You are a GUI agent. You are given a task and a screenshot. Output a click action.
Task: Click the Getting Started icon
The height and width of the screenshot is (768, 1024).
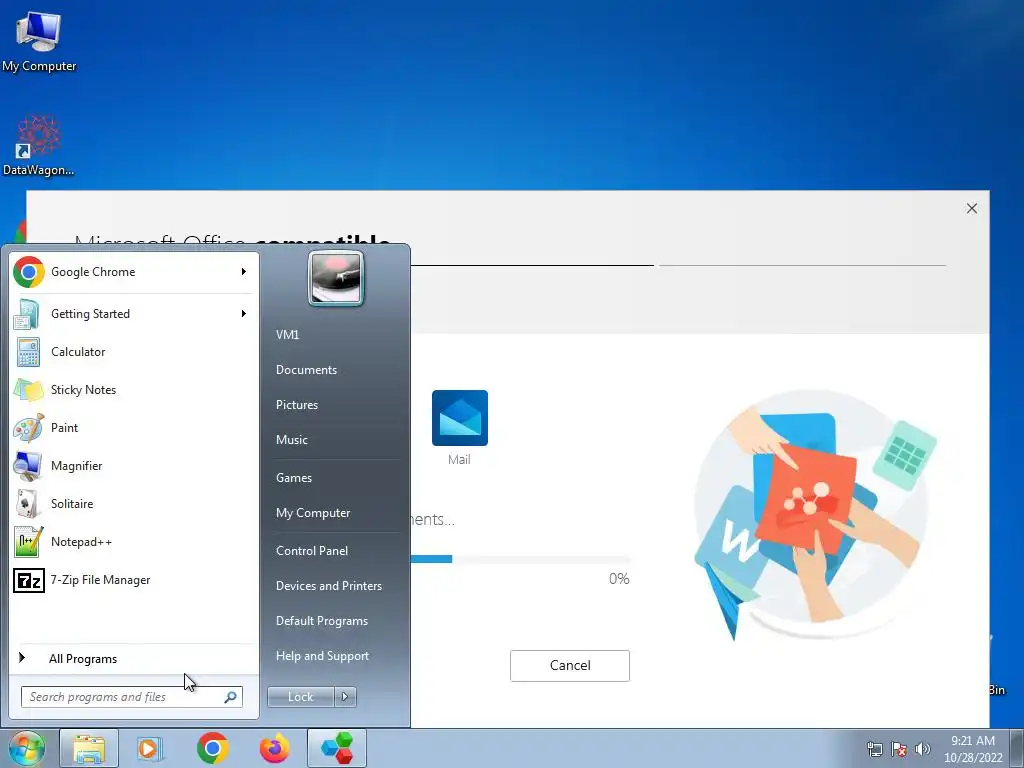pos(27,314)
